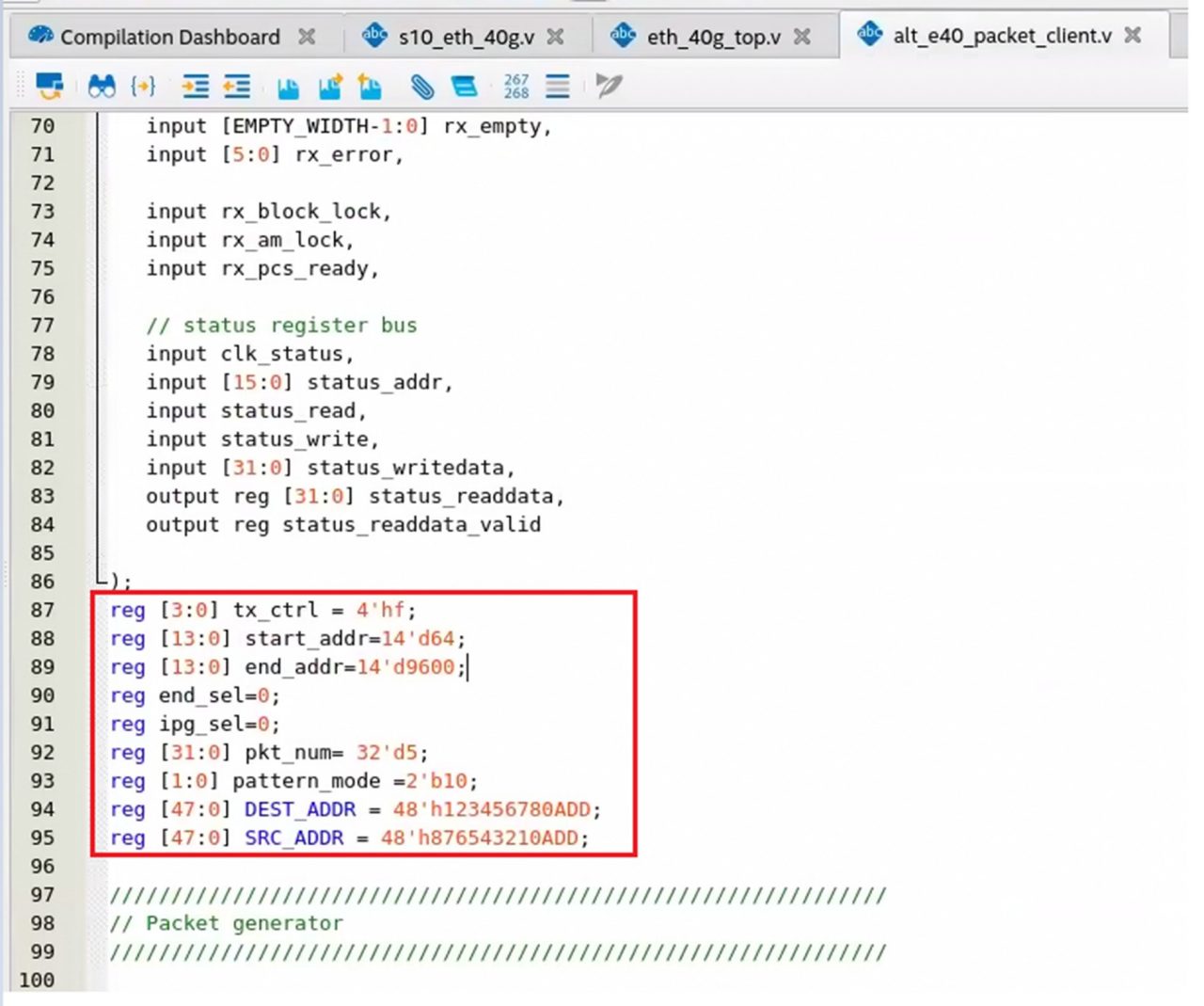Click the find matching delimiter braces icon
This screenshot has width=1204, height=1006.
point(143,87)
